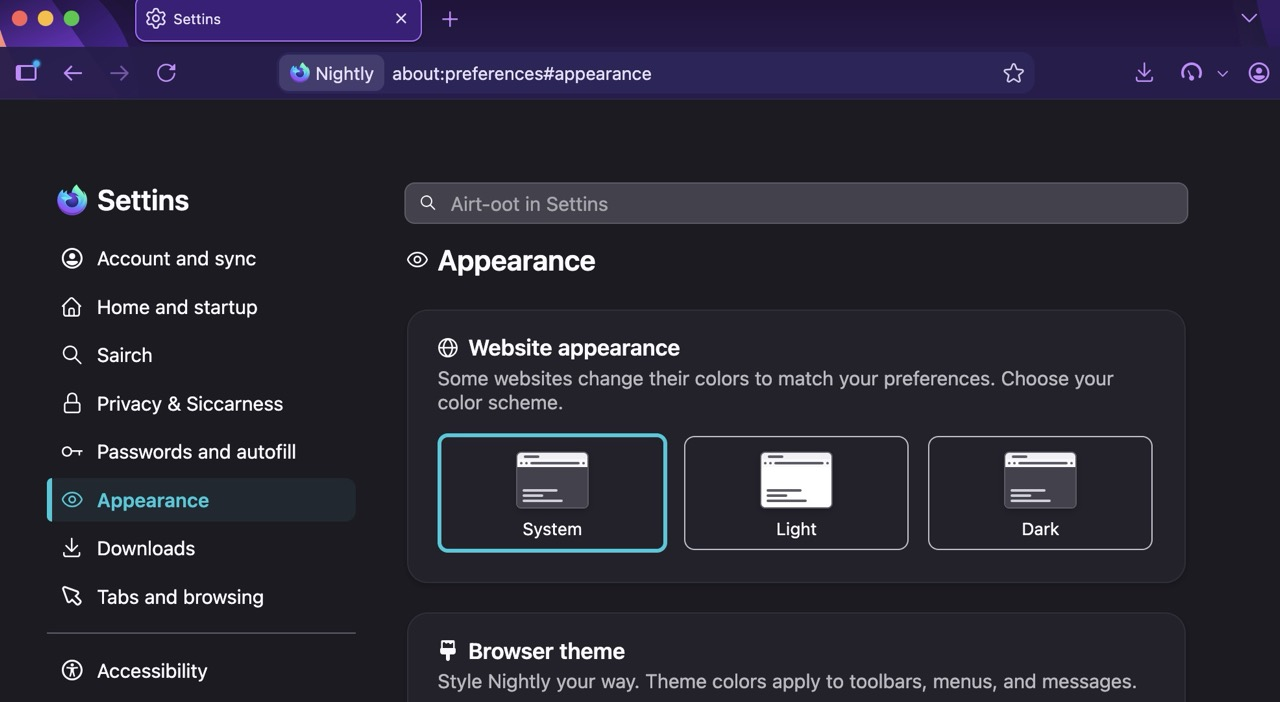Click the house icon beside Home and startup

(x=72, y=307)
